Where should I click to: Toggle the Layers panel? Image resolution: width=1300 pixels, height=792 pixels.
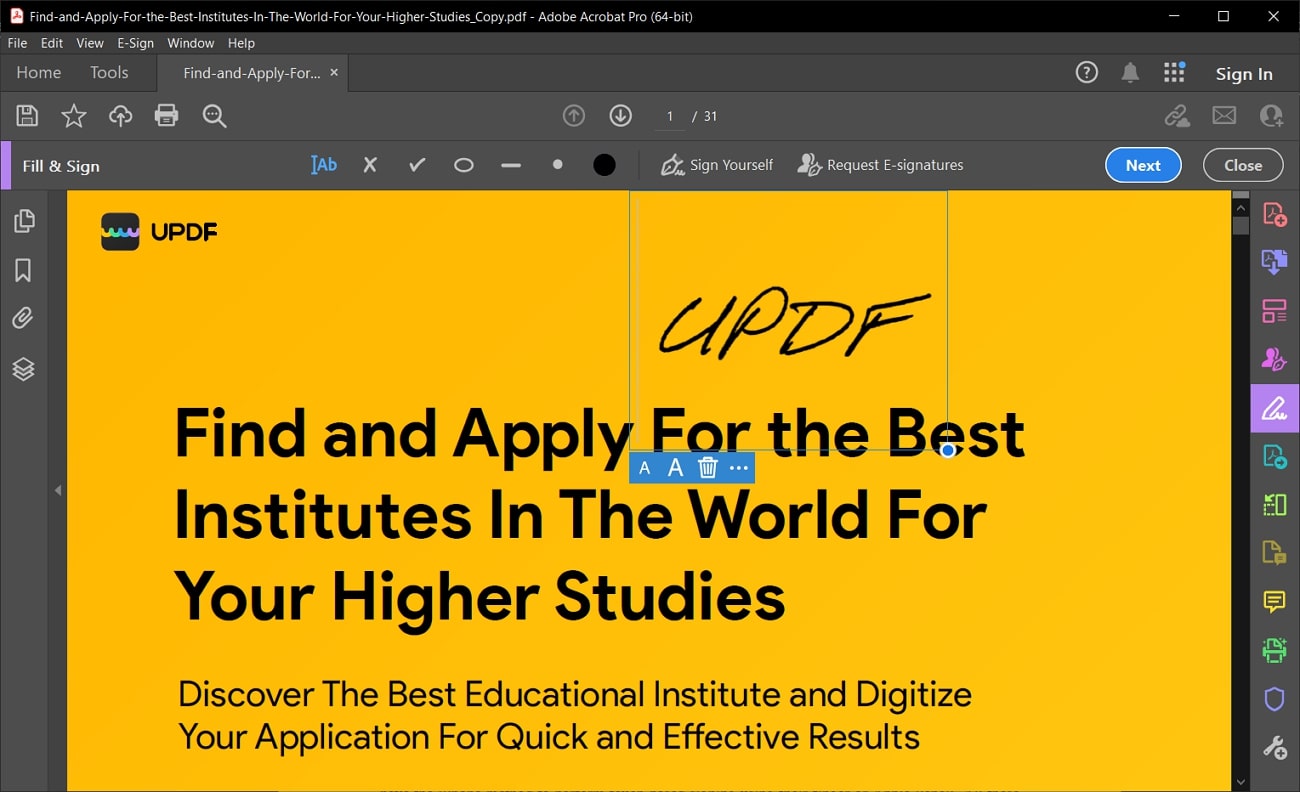tap(22, 369)
